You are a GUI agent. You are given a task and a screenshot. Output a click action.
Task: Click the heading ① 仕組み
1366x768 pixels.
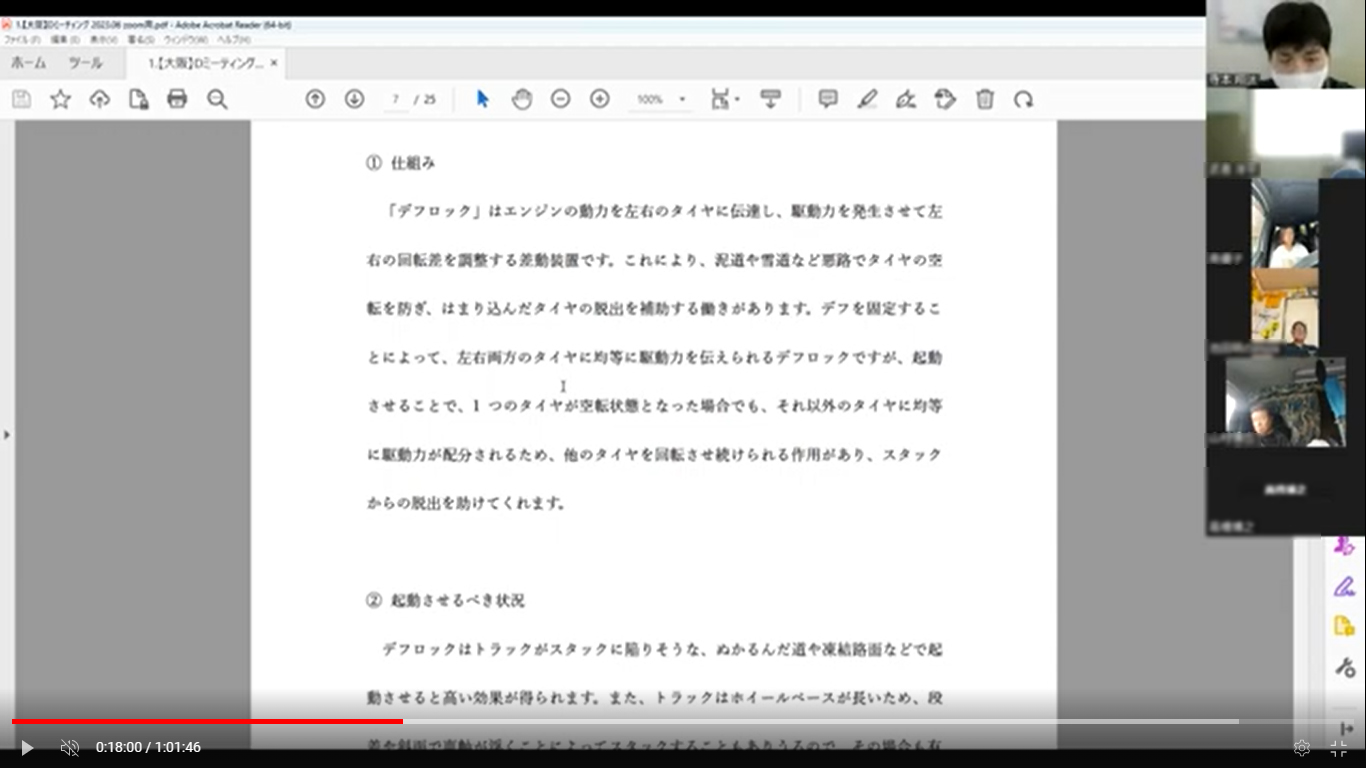pyautogui.click(x=400, y=162)
